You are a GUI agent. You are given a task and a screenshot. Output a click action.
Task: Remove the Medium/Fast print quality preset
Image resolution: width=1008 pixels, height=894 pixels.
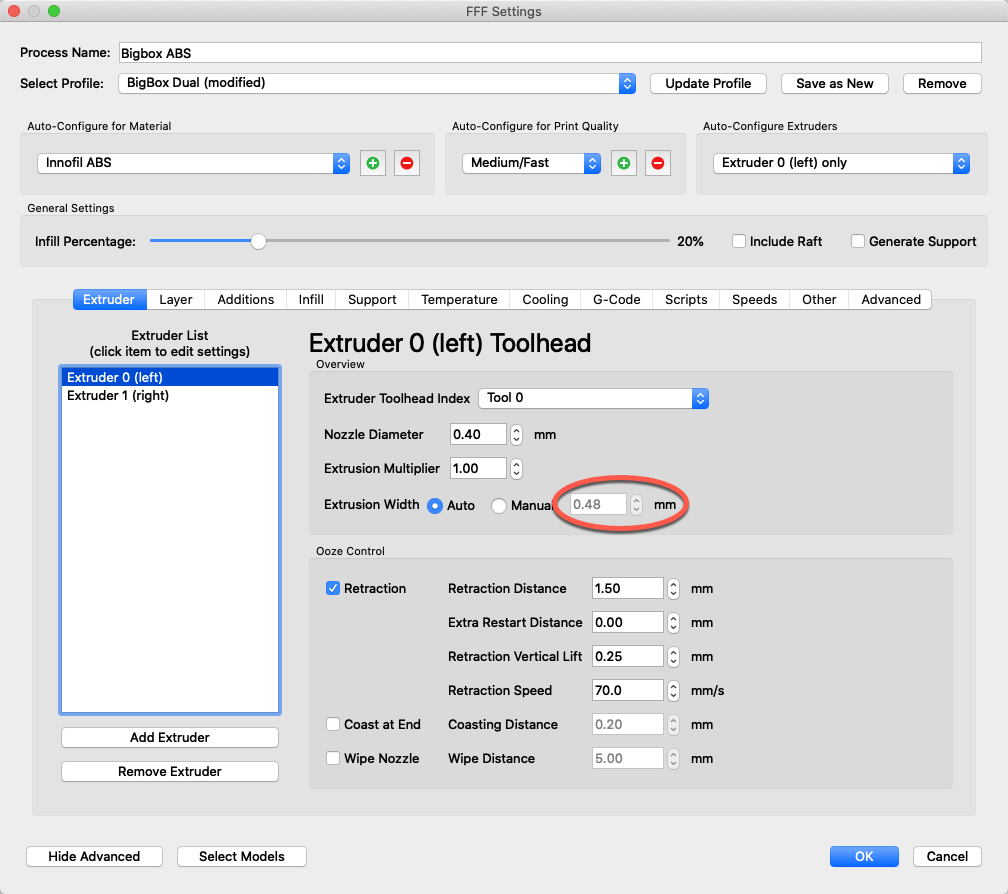point(657,163)
